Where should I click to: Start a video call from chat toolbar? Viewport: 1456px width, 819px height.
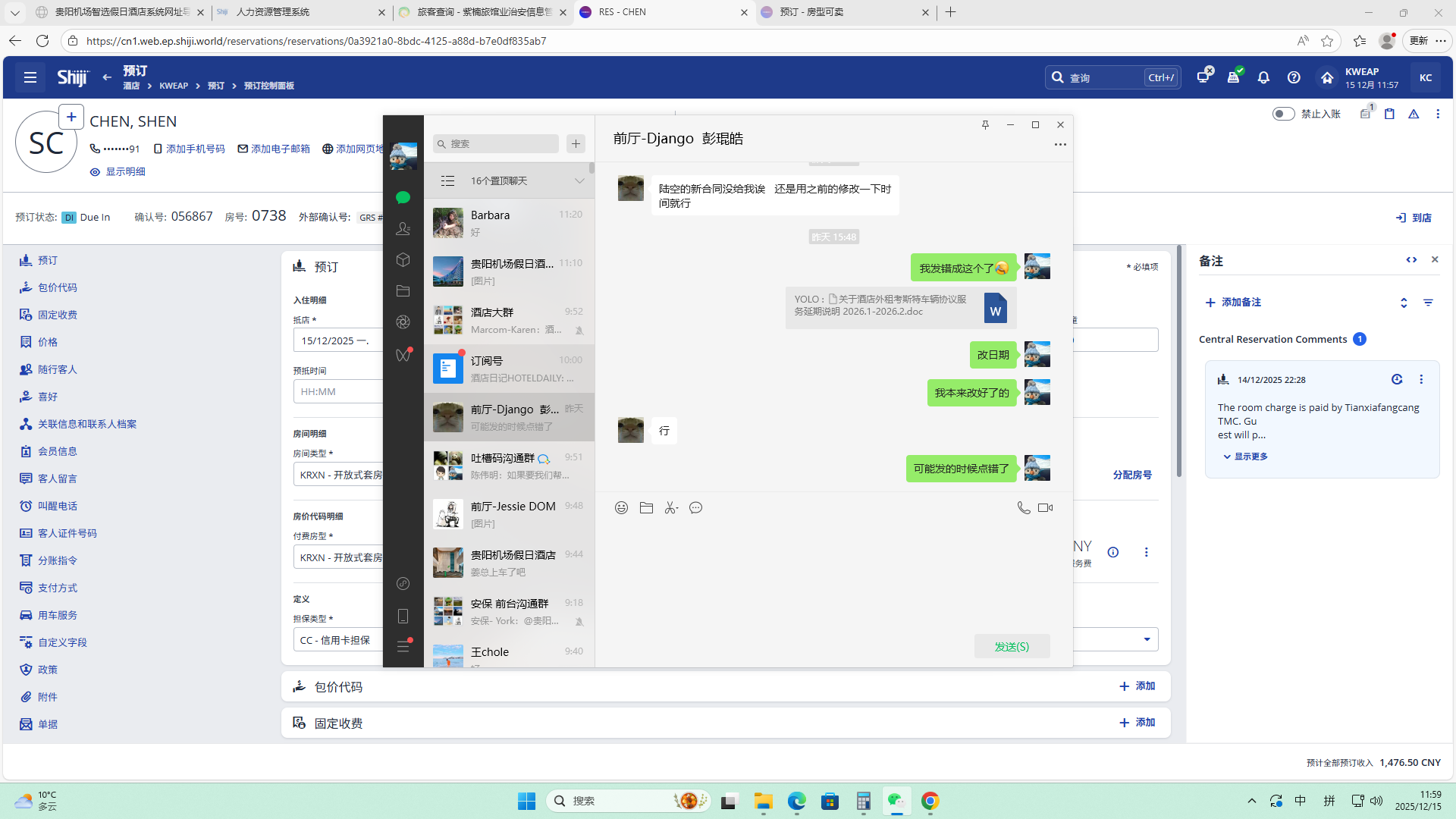point(1045,508)
